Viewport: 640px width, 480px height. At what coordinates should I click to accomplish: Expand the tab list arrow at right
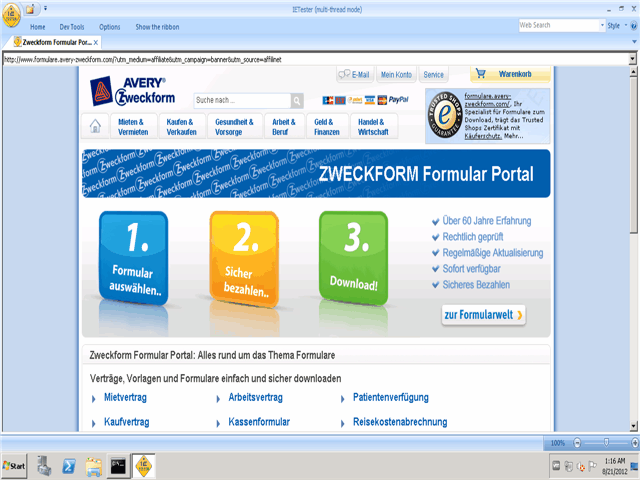click(x=634, y=42)
